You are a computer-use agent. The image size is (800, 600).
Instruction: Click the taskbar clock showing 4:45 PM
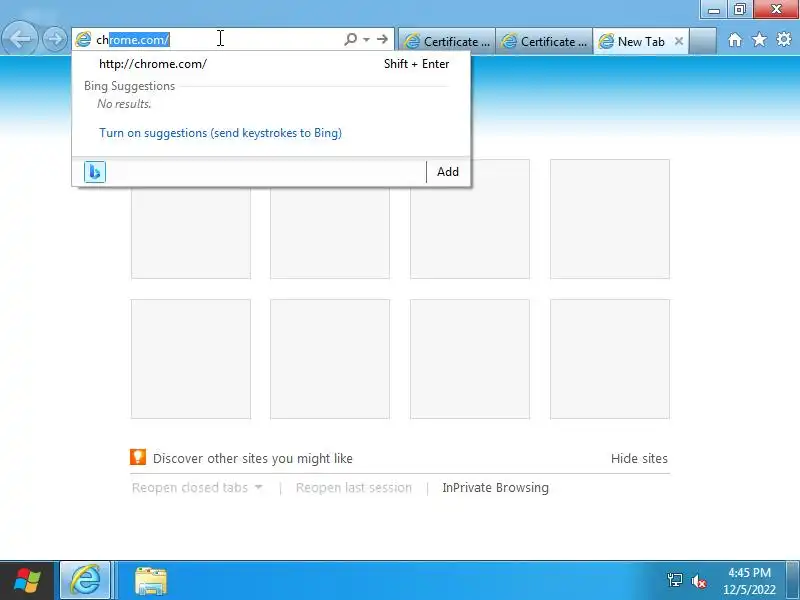(x=749, y=581)
